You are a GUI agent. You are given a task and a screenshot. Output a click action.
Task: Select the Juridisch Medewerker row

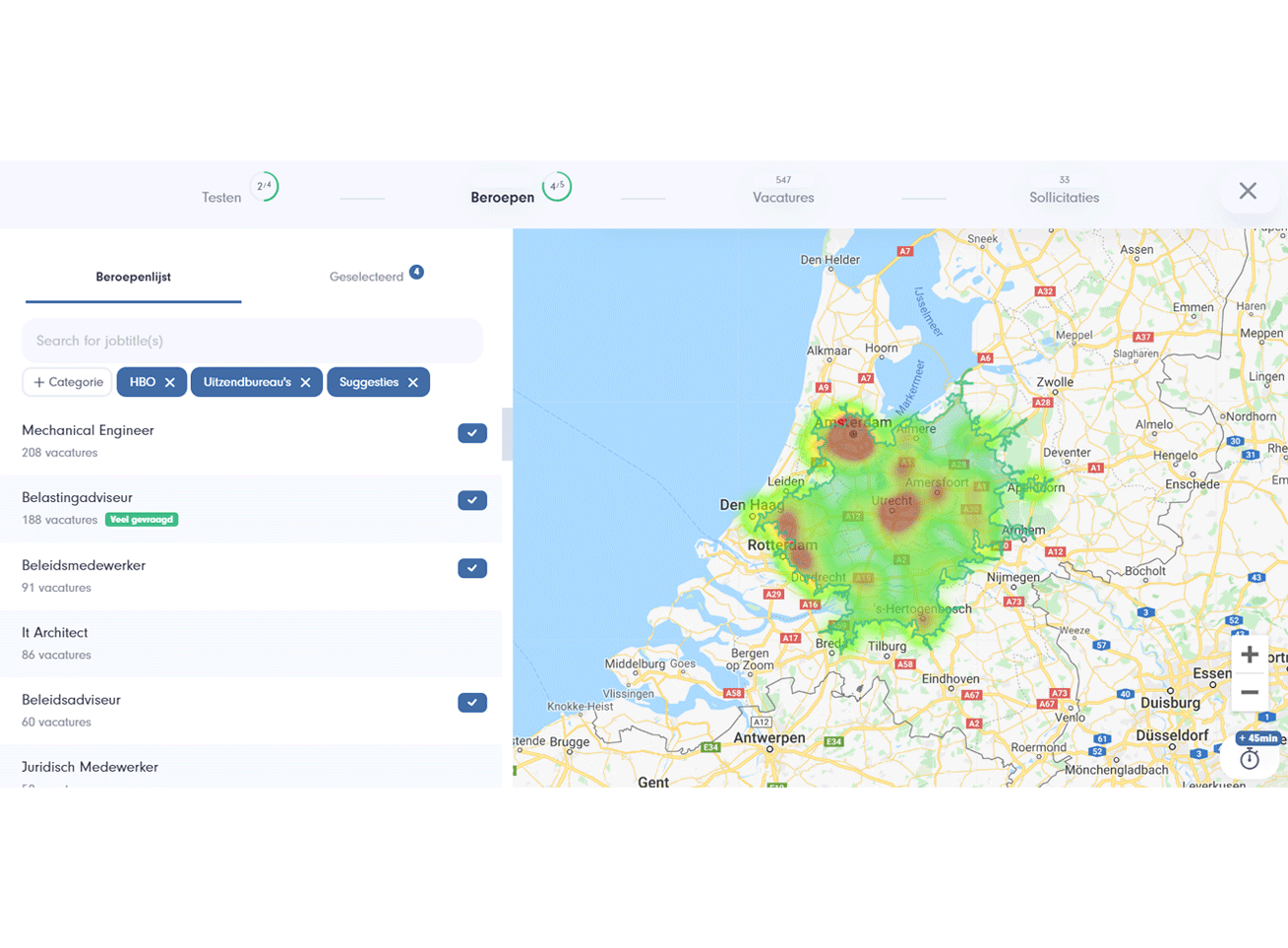coord(251,767)
